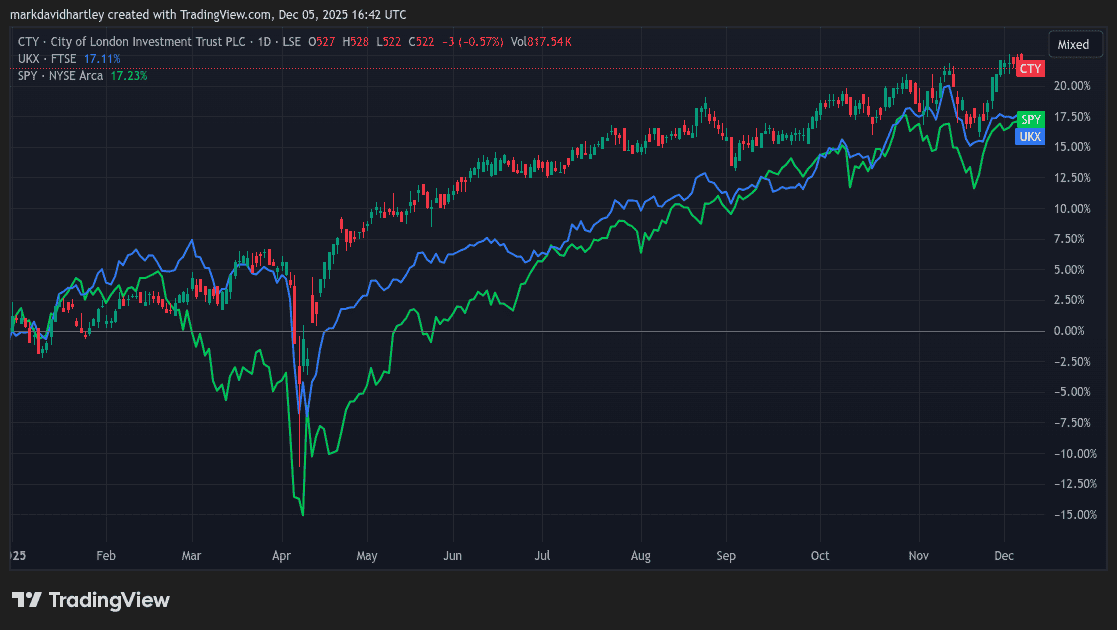Open the Mixed price scale mode selector
Screen dimensions: 1117x630
point(1075,44)
